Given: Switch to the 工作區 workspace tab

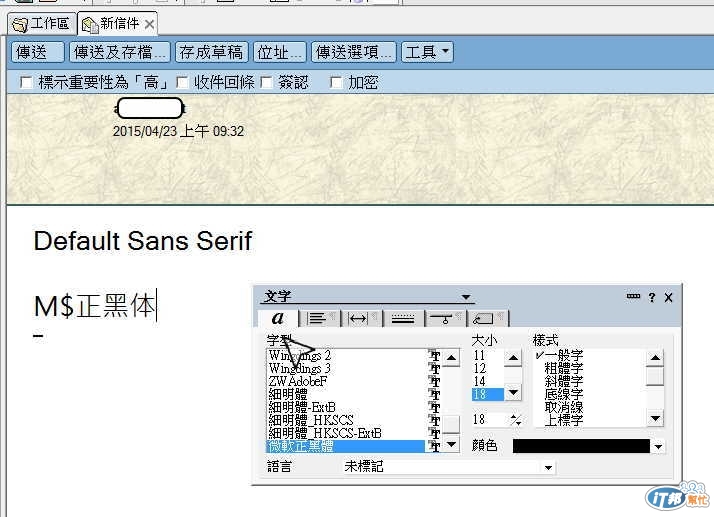Looking at the screenshot, I should tap(42, 23).
